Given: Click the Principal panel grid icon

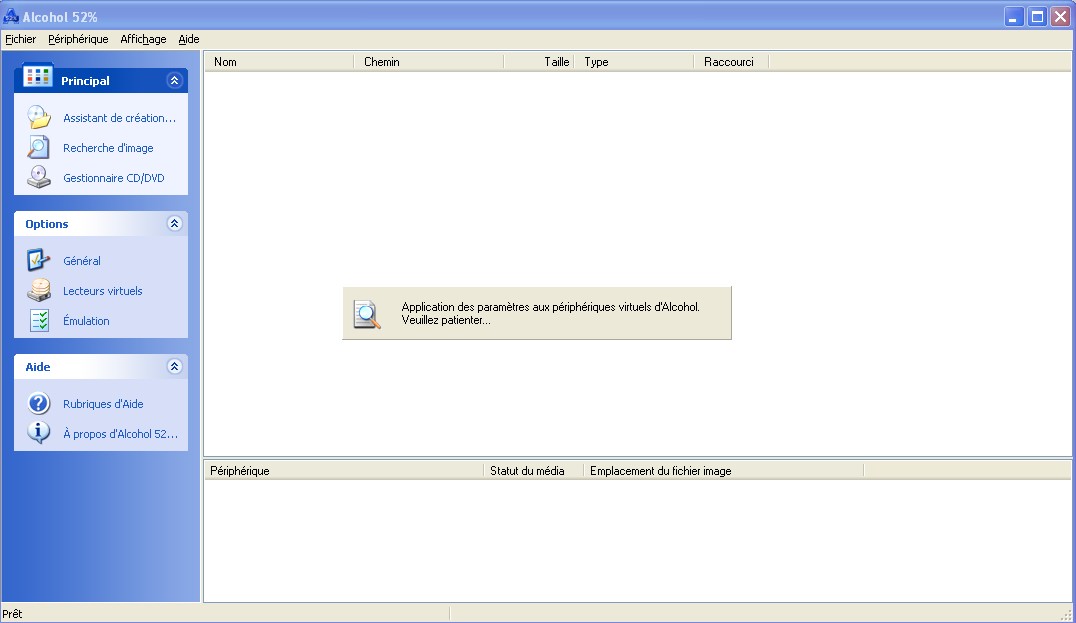Looking at the screenshot, I should [x=37, y=76].
